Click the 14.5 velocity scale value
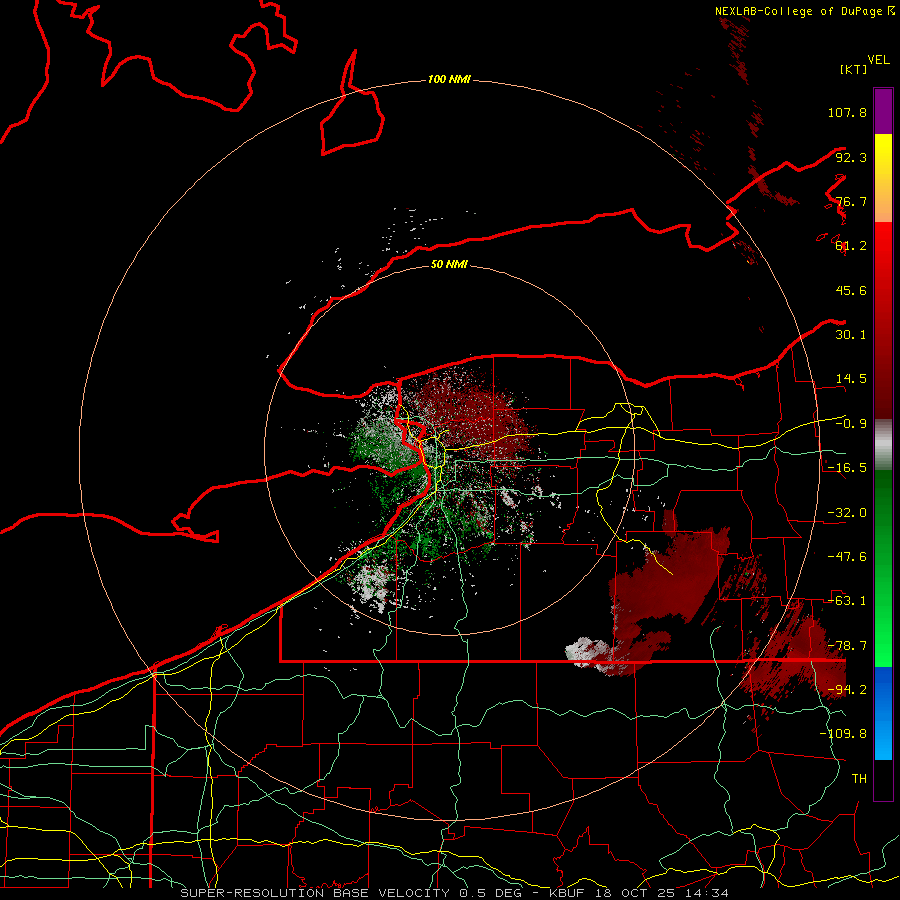Screen dimensions: 900x900 (x=851, y=379)
